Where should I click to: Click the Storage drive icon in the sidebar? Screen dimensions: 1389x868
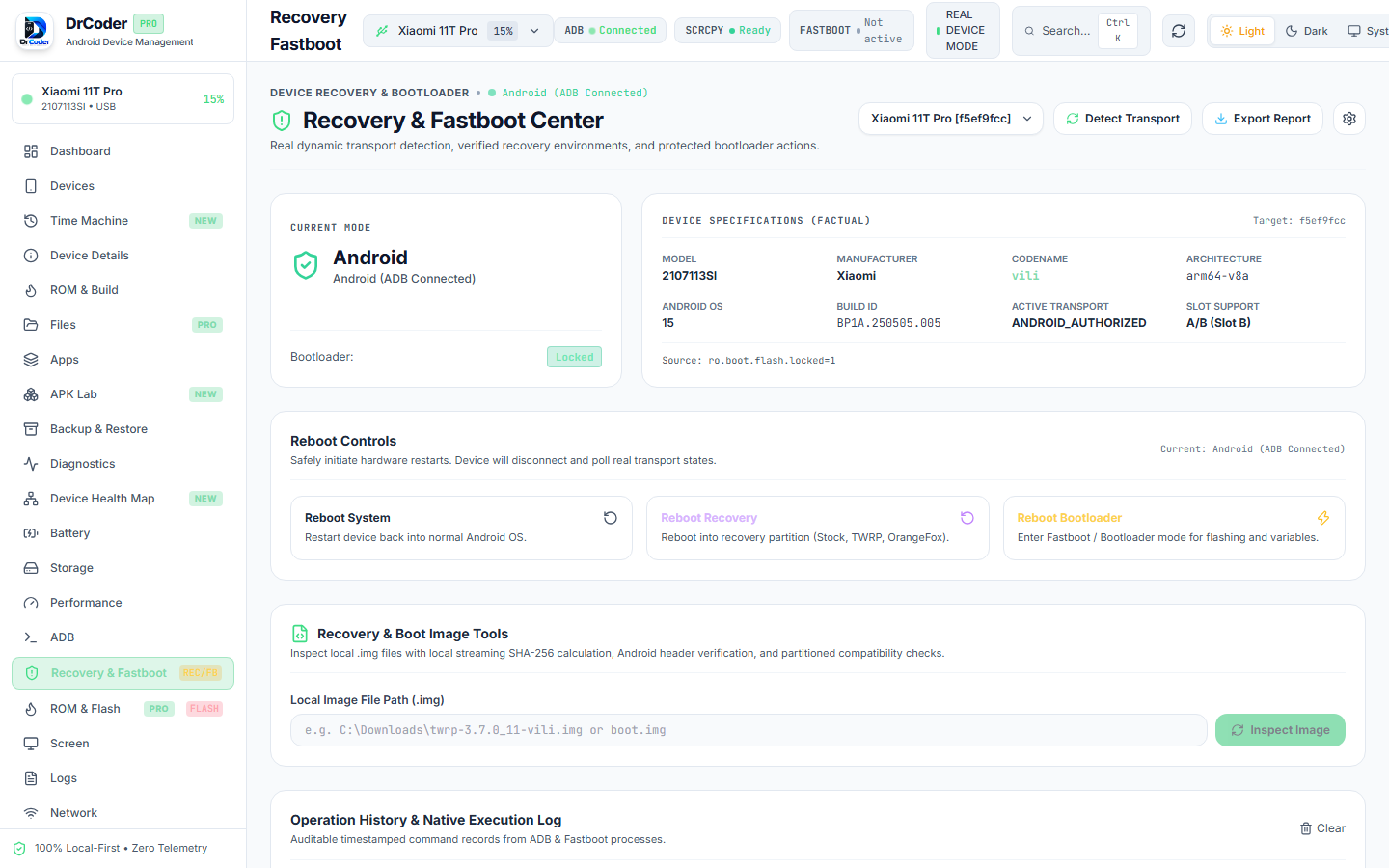point(31,568)
